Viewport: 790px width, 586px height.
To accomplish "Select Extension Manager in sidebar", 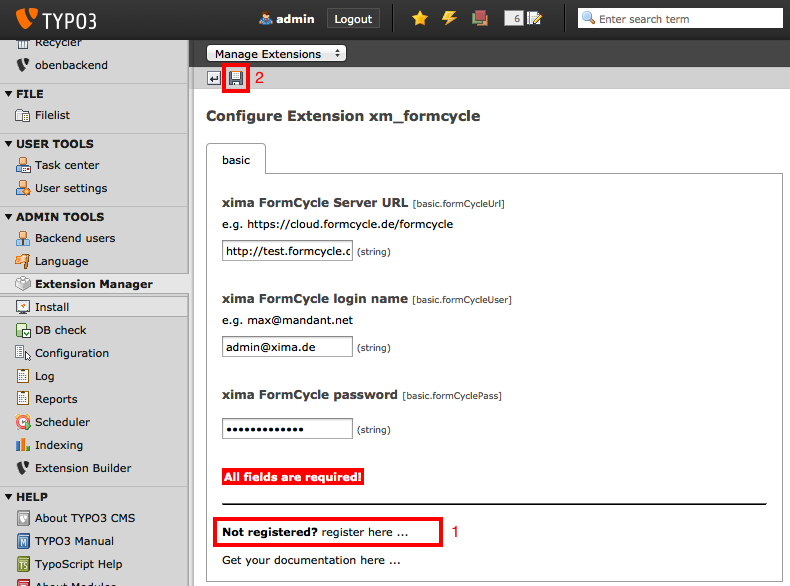I will 93,284.
